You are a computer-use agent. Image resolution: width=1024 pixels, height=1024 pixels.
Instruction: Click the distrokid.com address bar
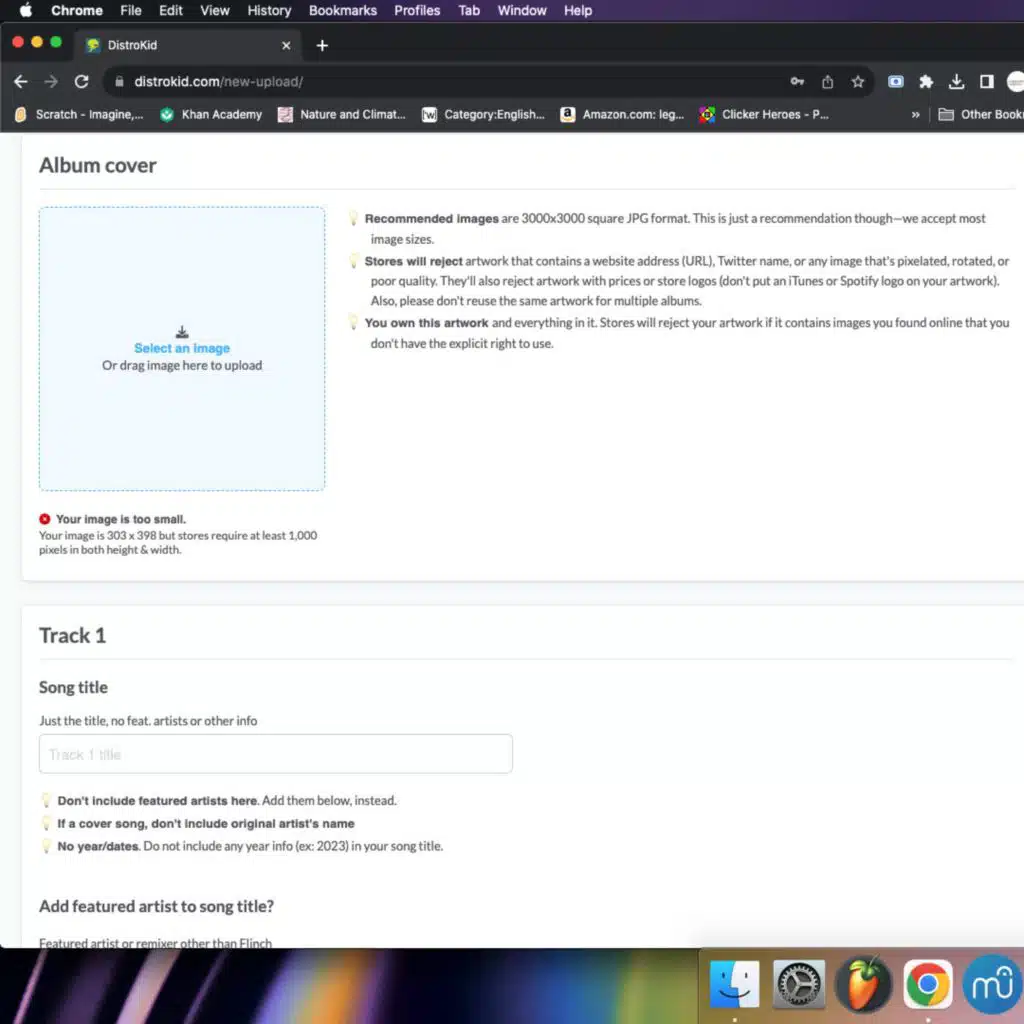click(x=450, y=82)
